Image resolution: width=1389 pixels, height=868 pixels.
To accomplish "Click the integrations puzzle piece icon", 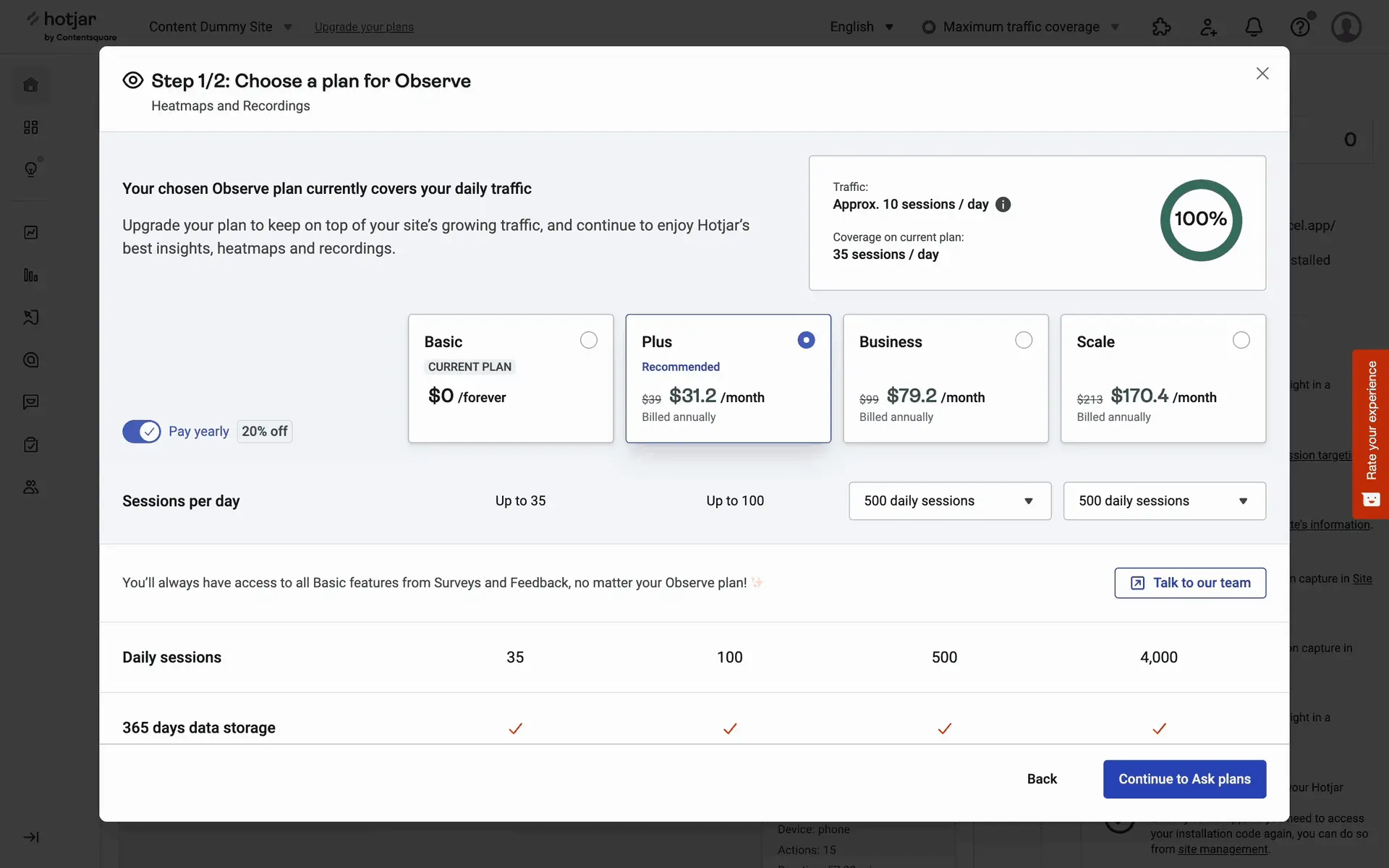I will tap(1161, 27).
